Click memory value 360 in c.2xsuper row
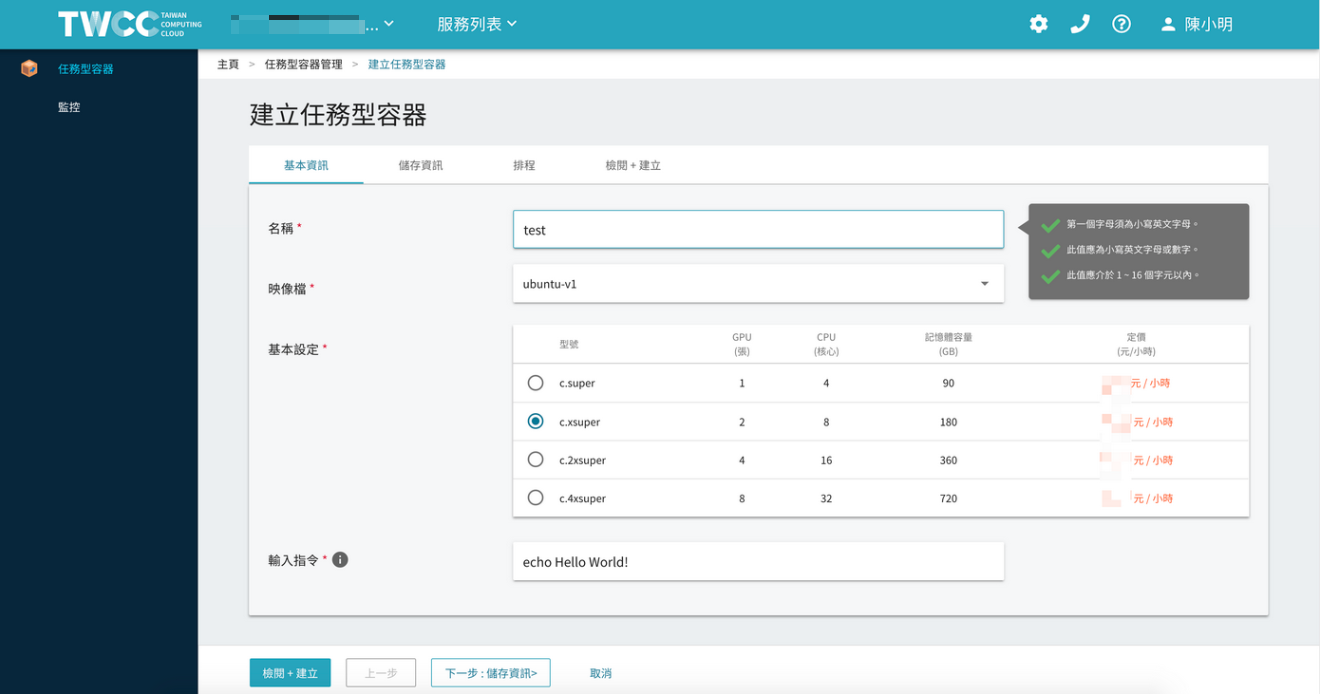1320x694 pixels. [x=948, y=460]
